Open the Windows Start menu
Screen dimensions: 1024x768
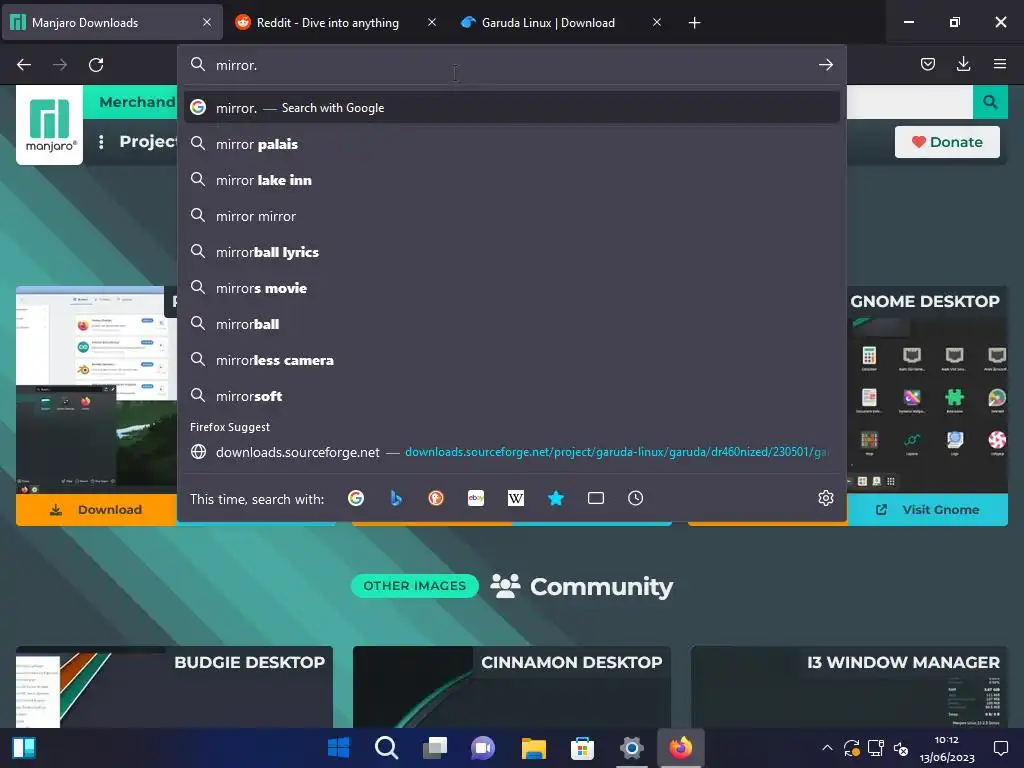[x=338, y=748]
